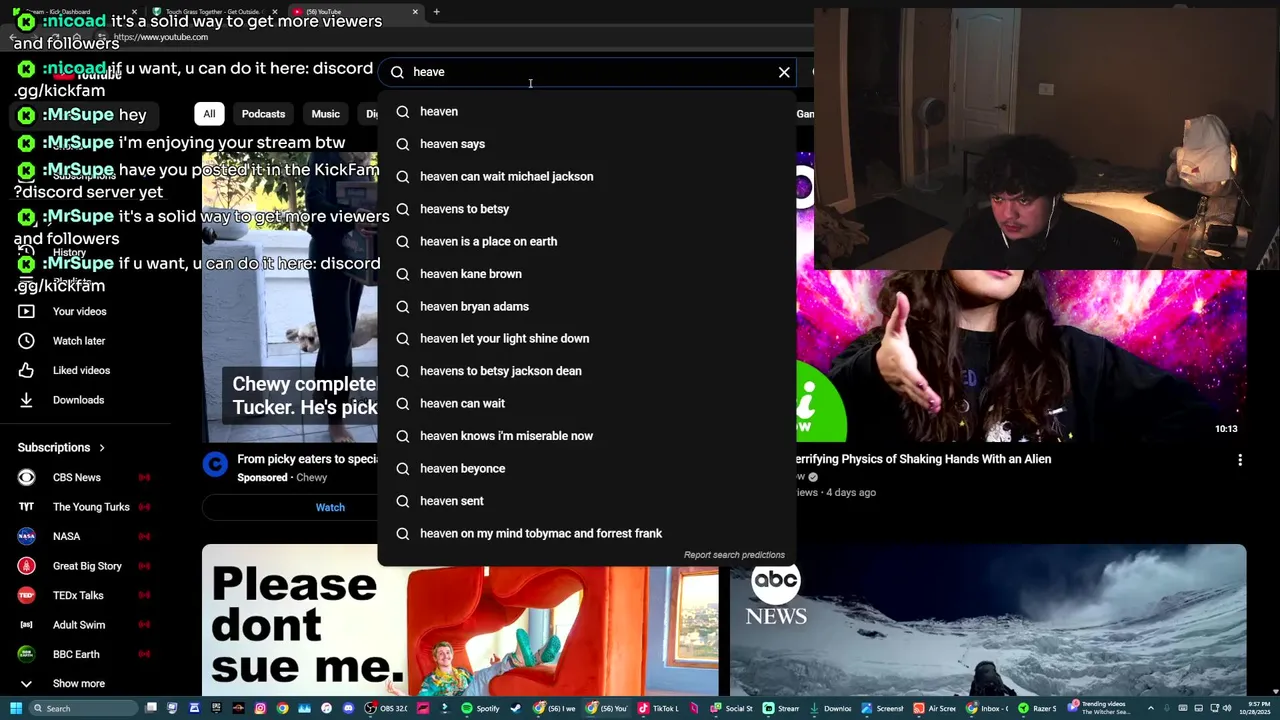Open Spotify from the taskbar

point(481,708)
